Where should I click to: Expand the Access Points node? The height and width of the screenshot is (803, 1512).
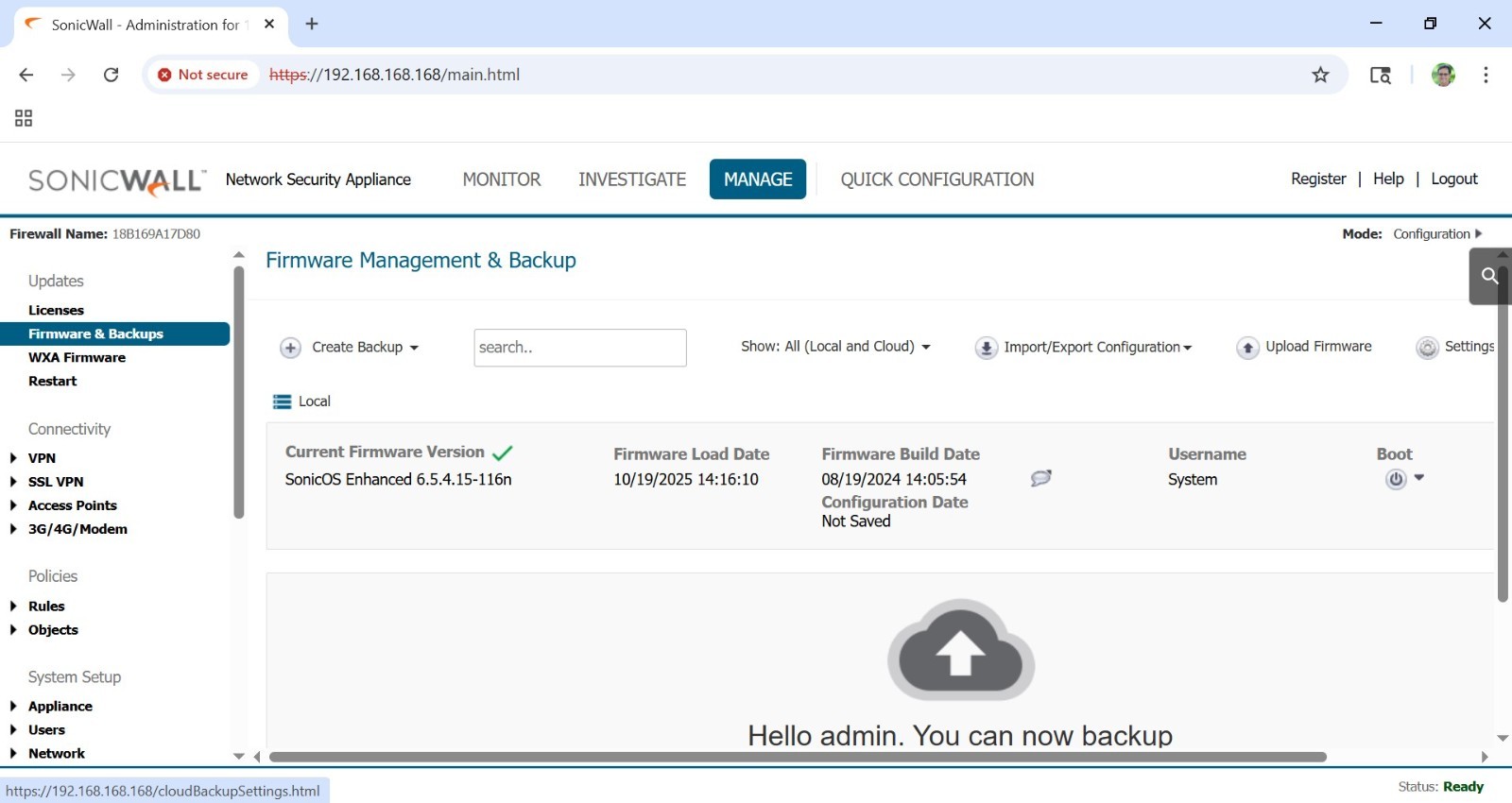pos(13,505)
